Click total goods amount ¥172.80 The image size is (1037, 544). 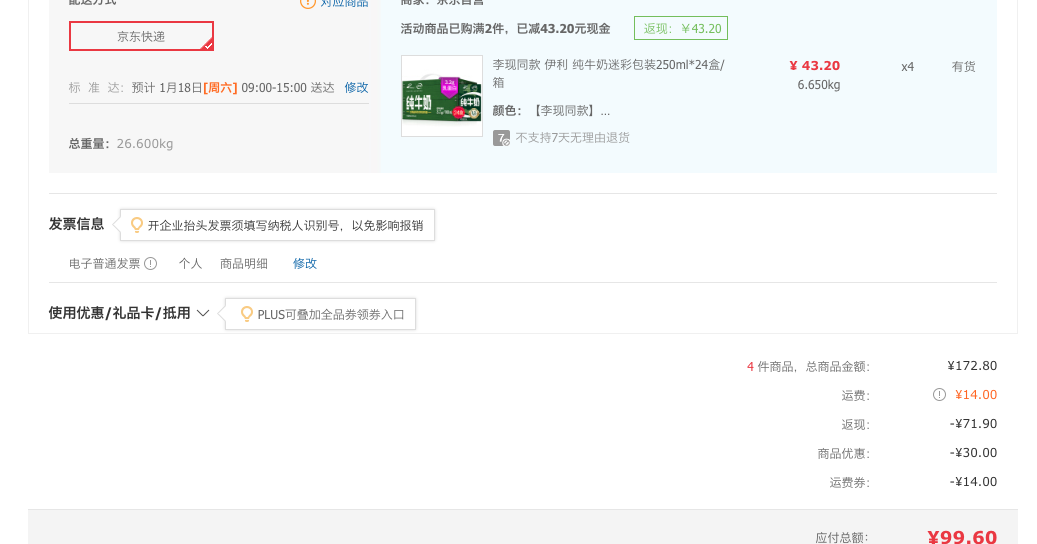click(x=972, y=366)
